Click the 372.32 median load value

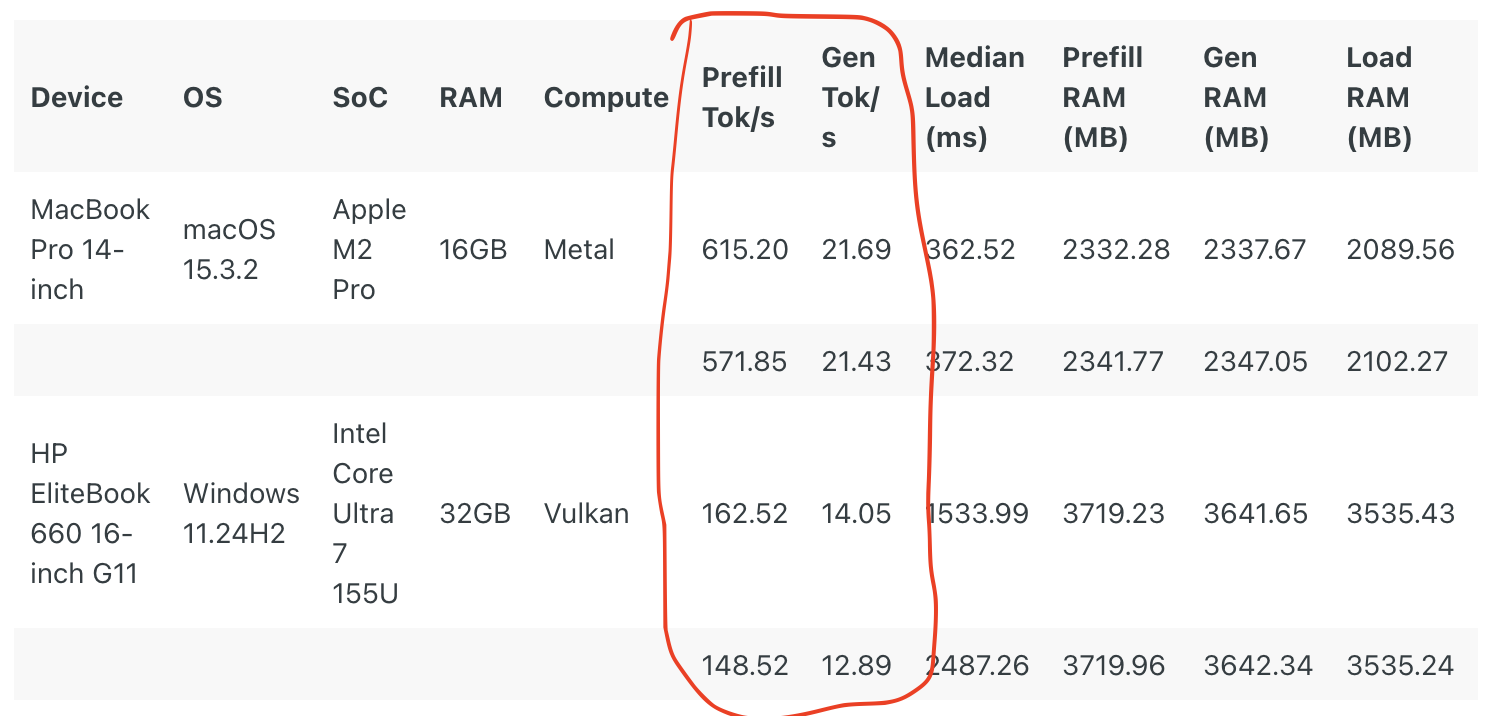click(970, 361)
